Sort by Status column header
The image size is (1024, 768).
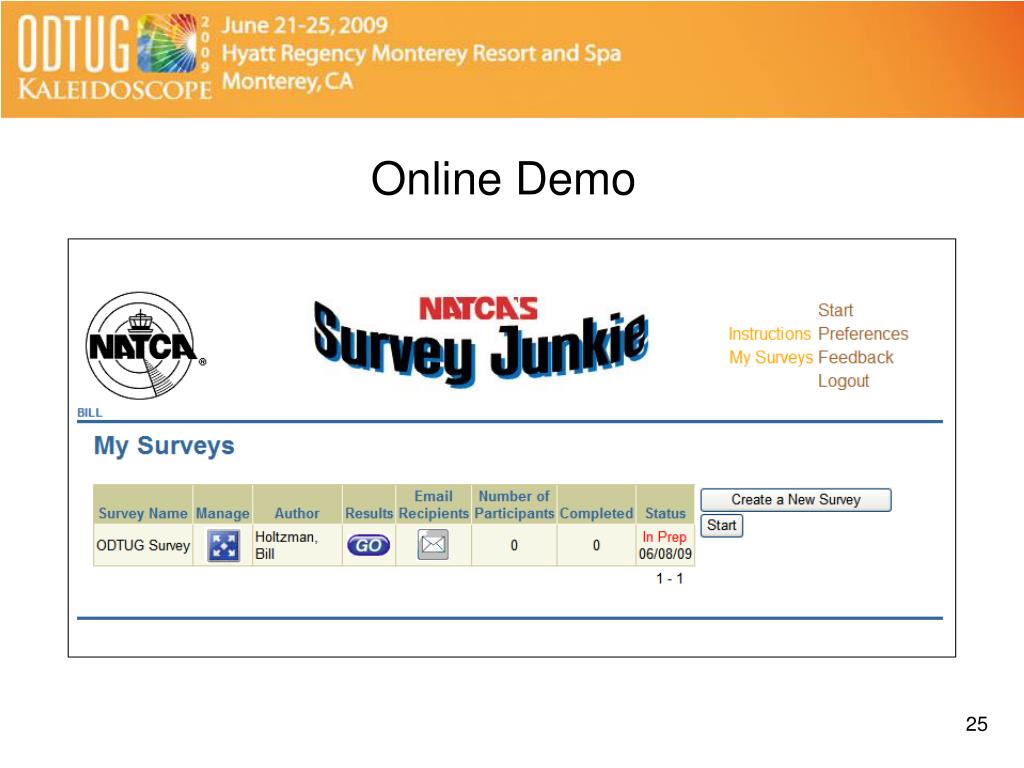(665, 513)
